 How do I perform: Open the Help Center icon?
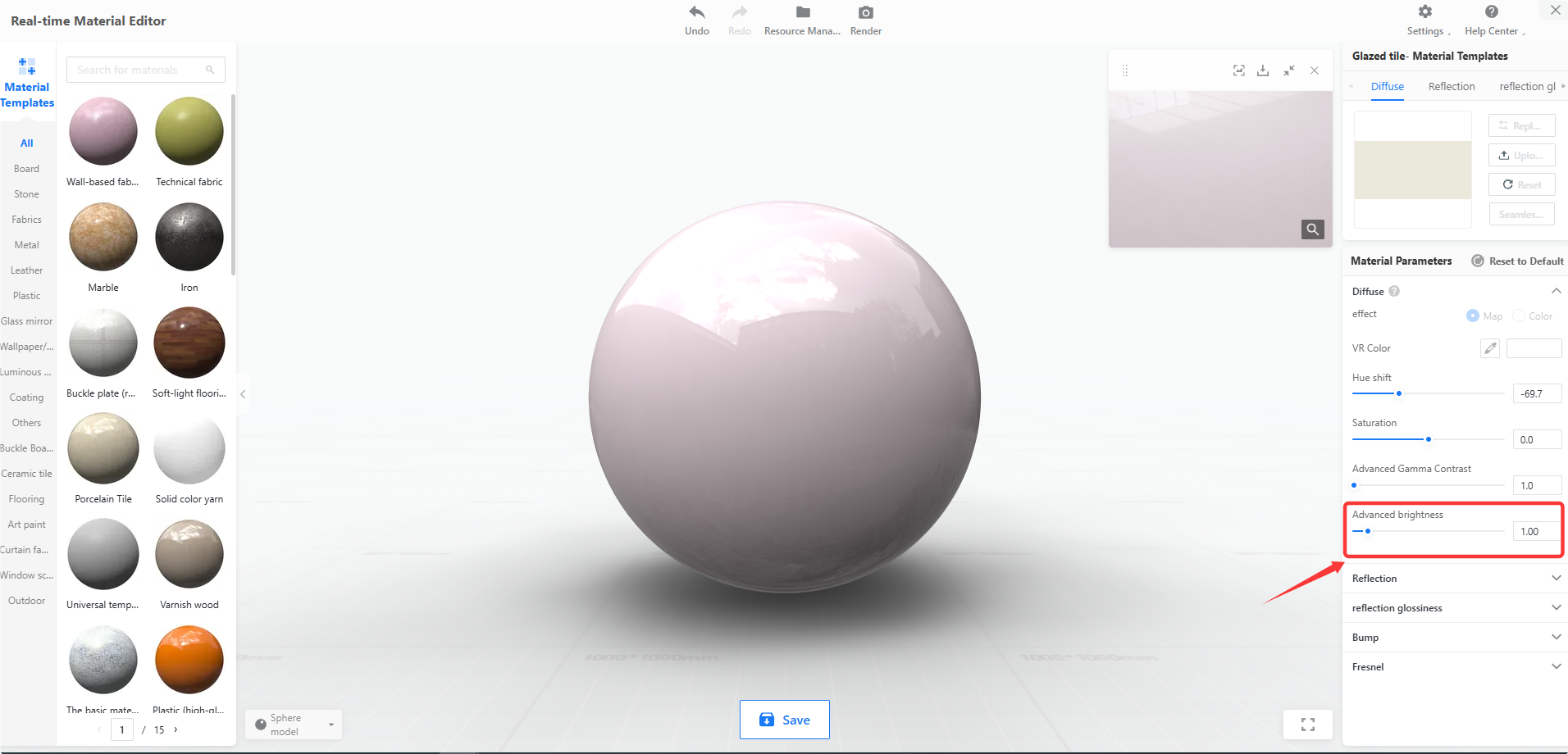pos(1492,11)
